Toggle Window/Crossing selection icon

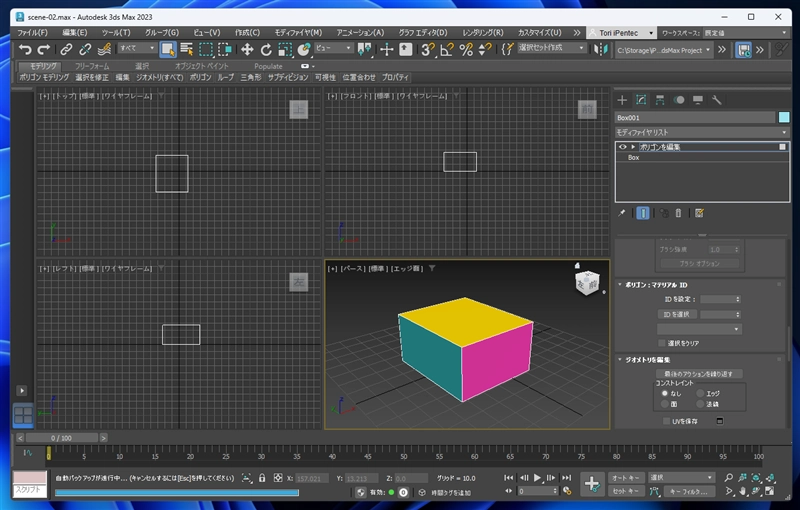tap(225, 49)
